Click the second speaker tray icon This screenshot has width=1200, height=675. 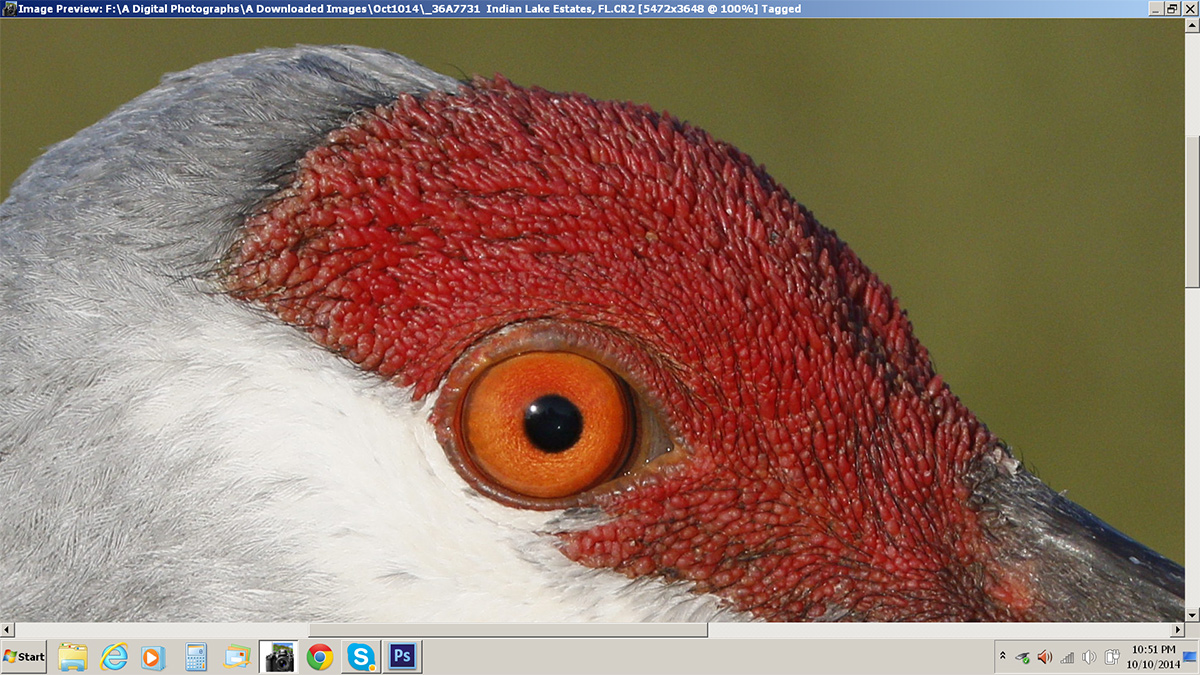click(x=1089, y=657)
